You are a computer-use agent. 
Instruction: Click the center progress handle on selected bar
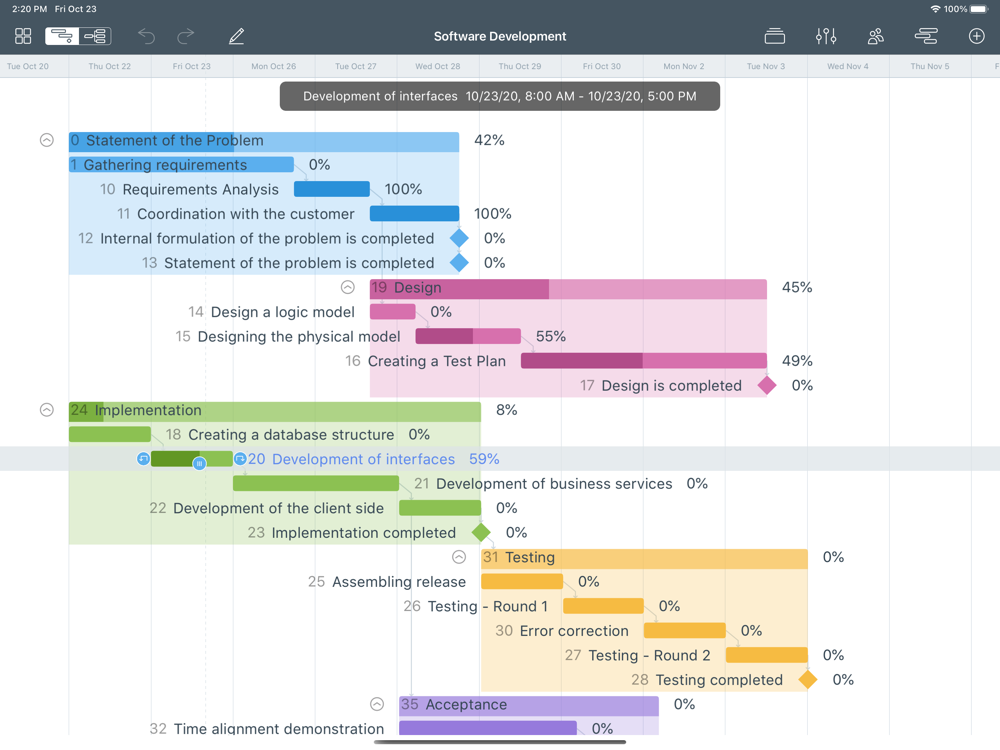coord(199,463)
